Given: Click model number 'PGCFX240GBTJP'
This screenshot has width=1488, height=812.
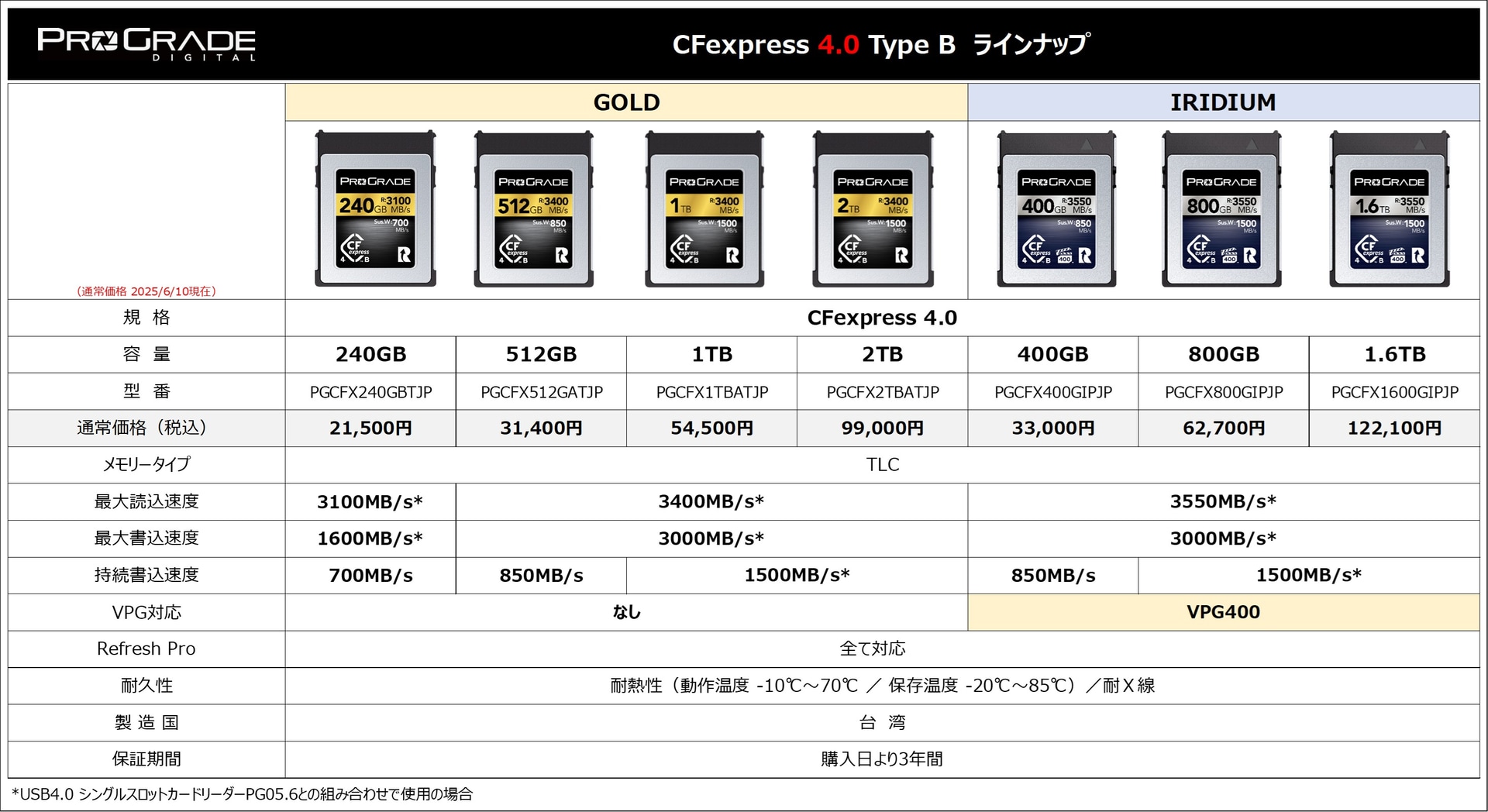Looking at the screenshot, I should click(x=370, y=392).
